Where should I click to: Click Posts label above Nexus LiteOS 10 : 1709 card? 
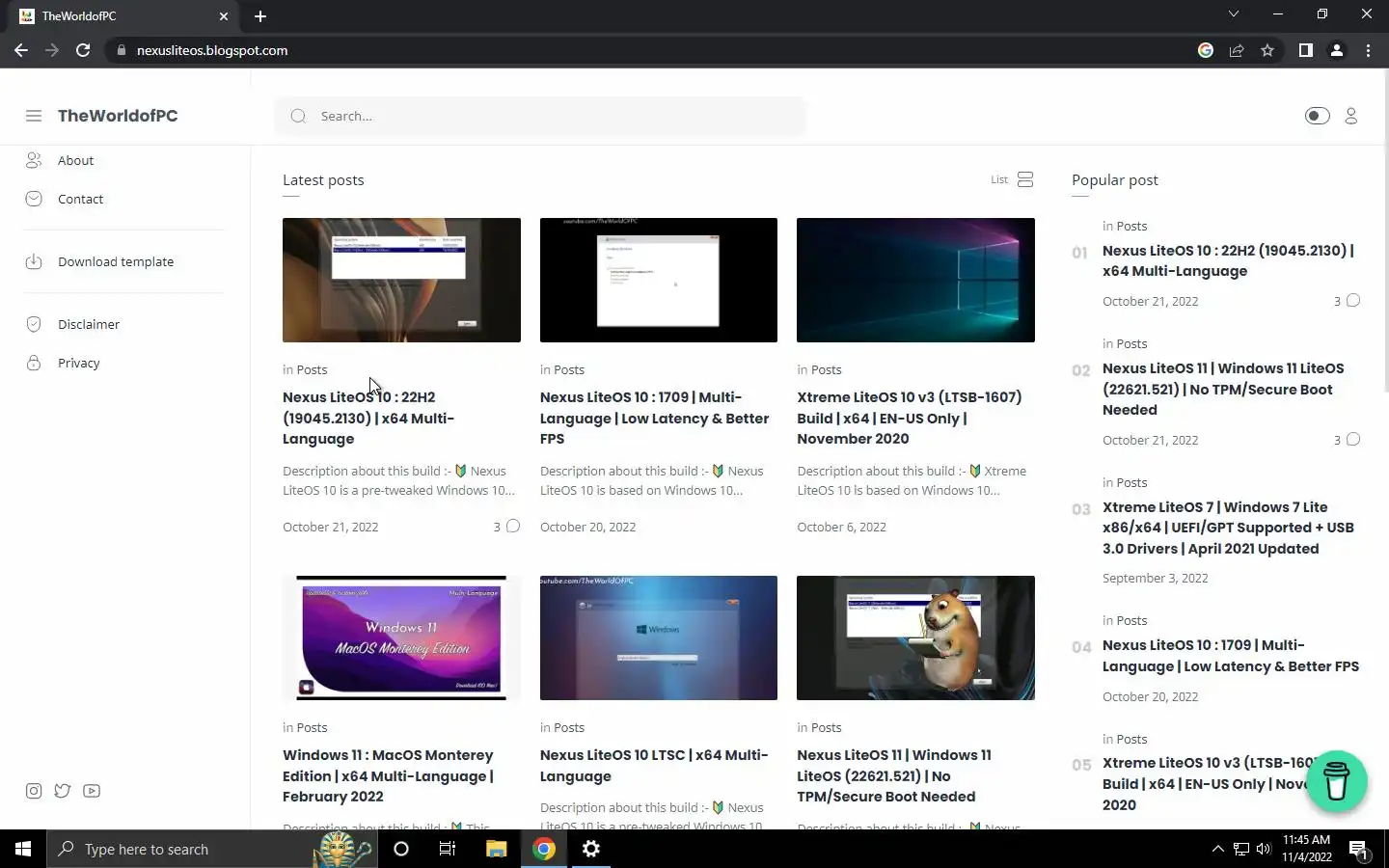click(x=569, y=369)
